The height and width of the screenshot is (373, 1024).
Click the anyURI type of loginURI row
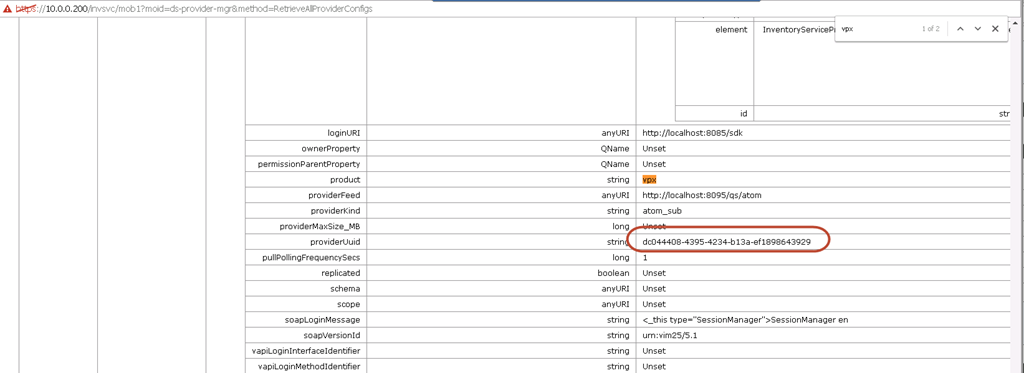616,132
